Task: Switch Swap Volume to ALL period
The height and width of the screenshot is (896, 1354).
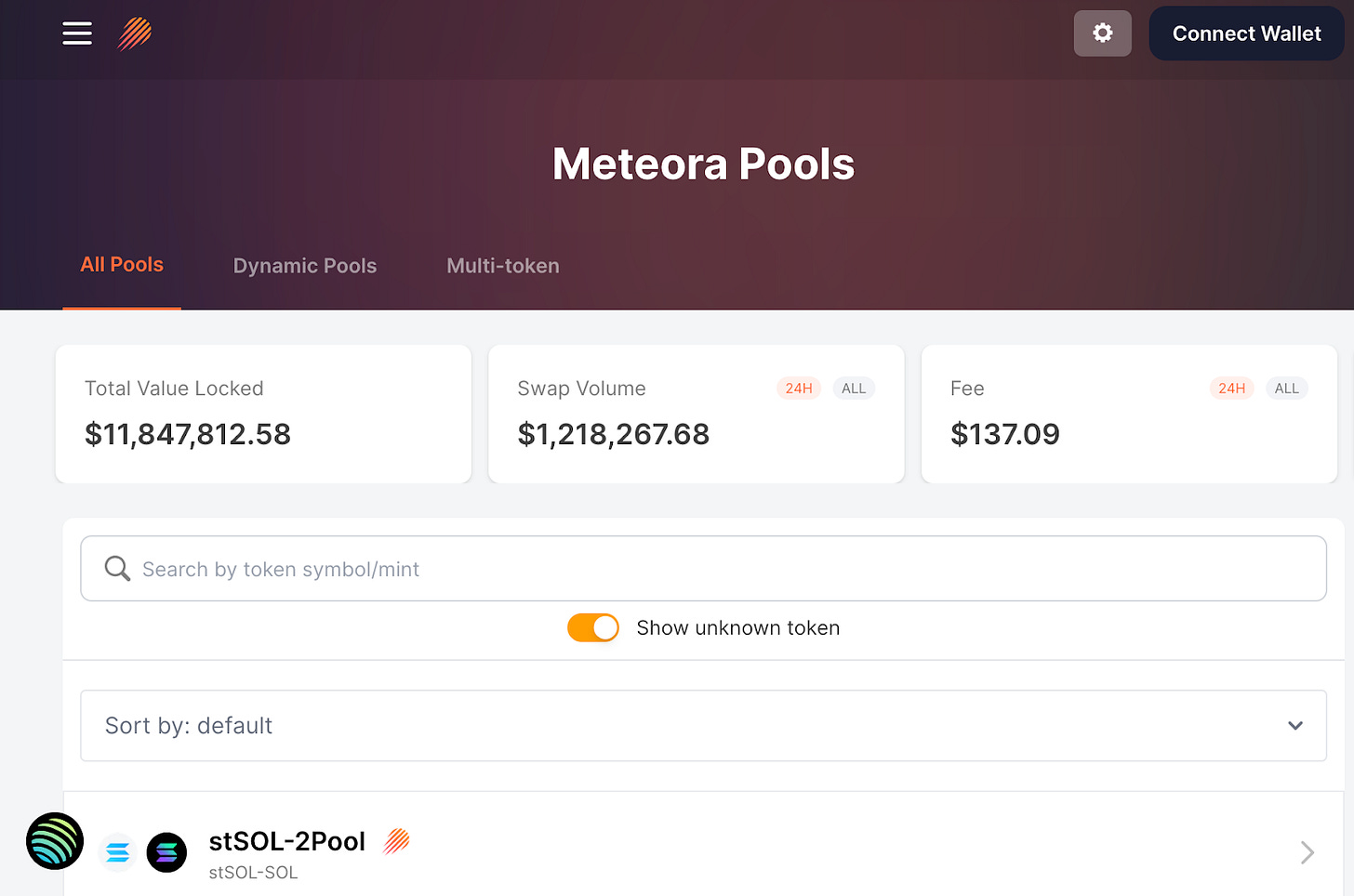Action: [x=854, y=388]
